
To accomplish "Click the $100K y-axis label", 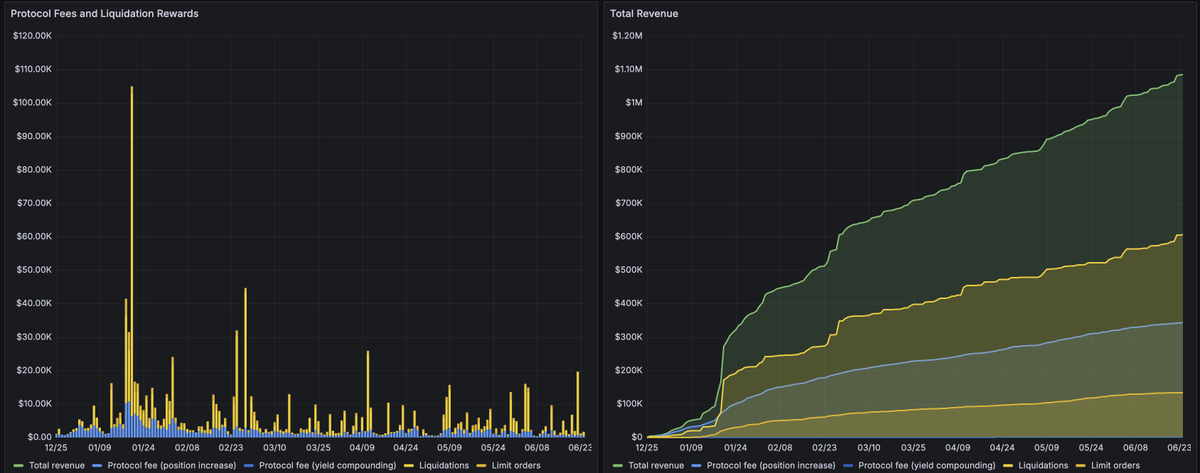I will [x=630, y=403].
